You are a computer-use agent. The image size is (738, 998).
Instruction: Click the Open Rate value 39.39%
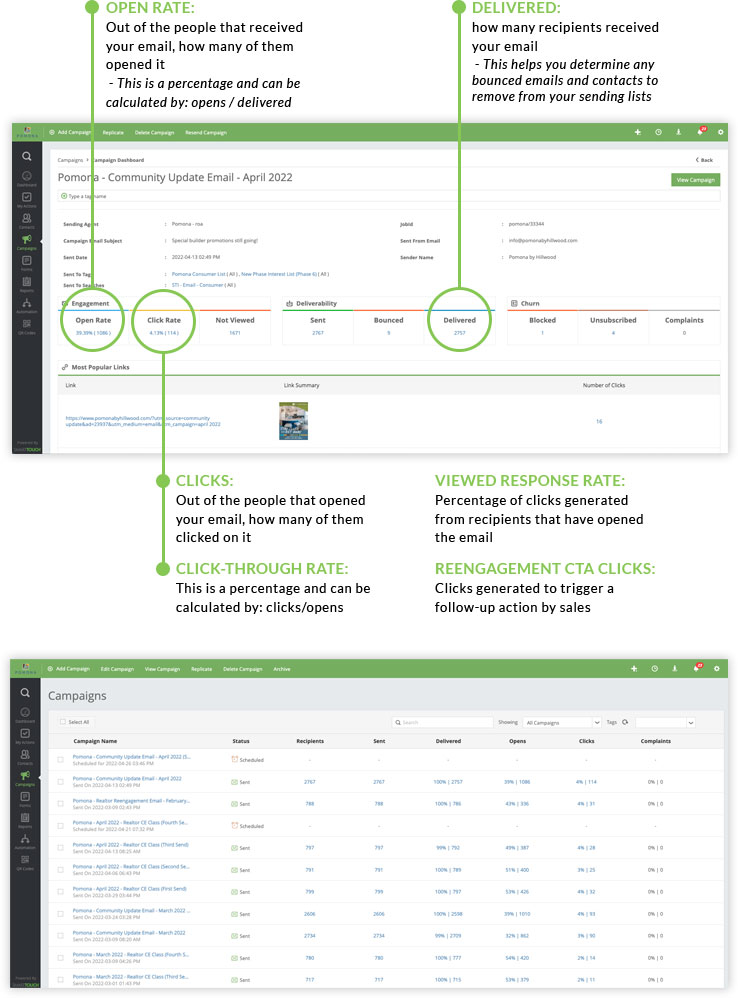(x=93, y=333)
